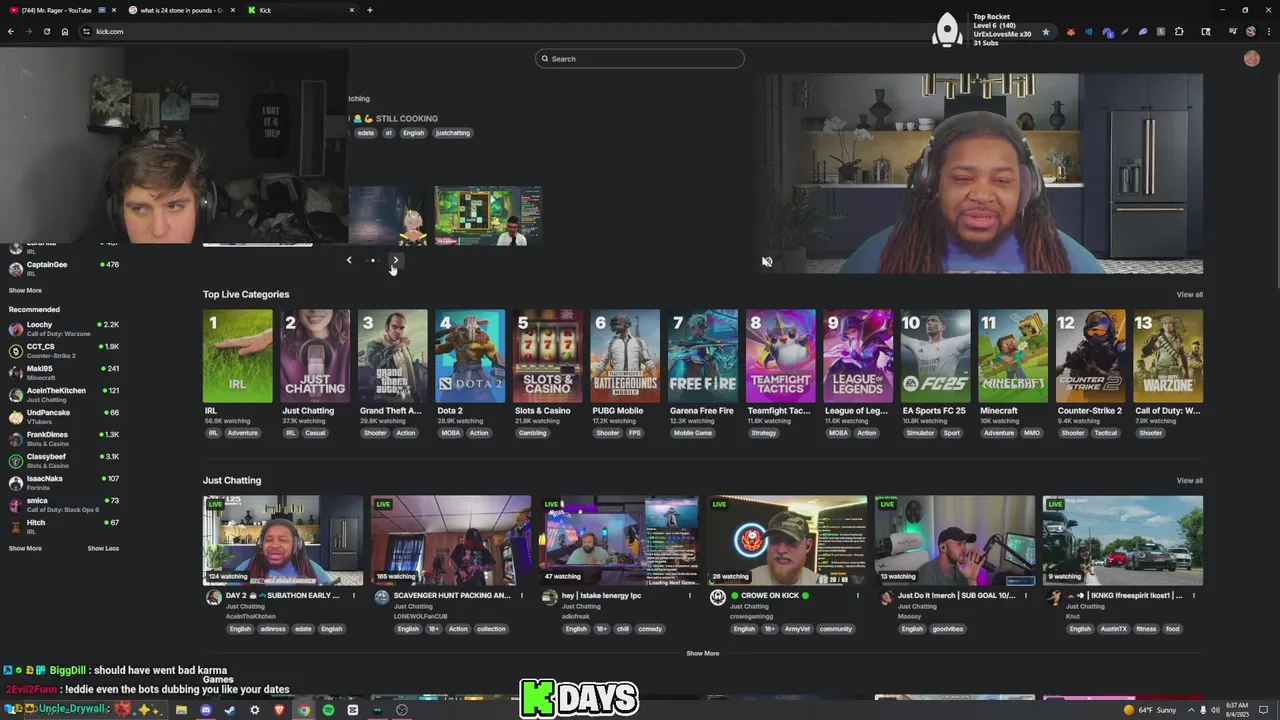Open Maki95 channel in the sidebar
Image resolution: width=1280 pixels, height=720 pixels.
tap(64, 373)
